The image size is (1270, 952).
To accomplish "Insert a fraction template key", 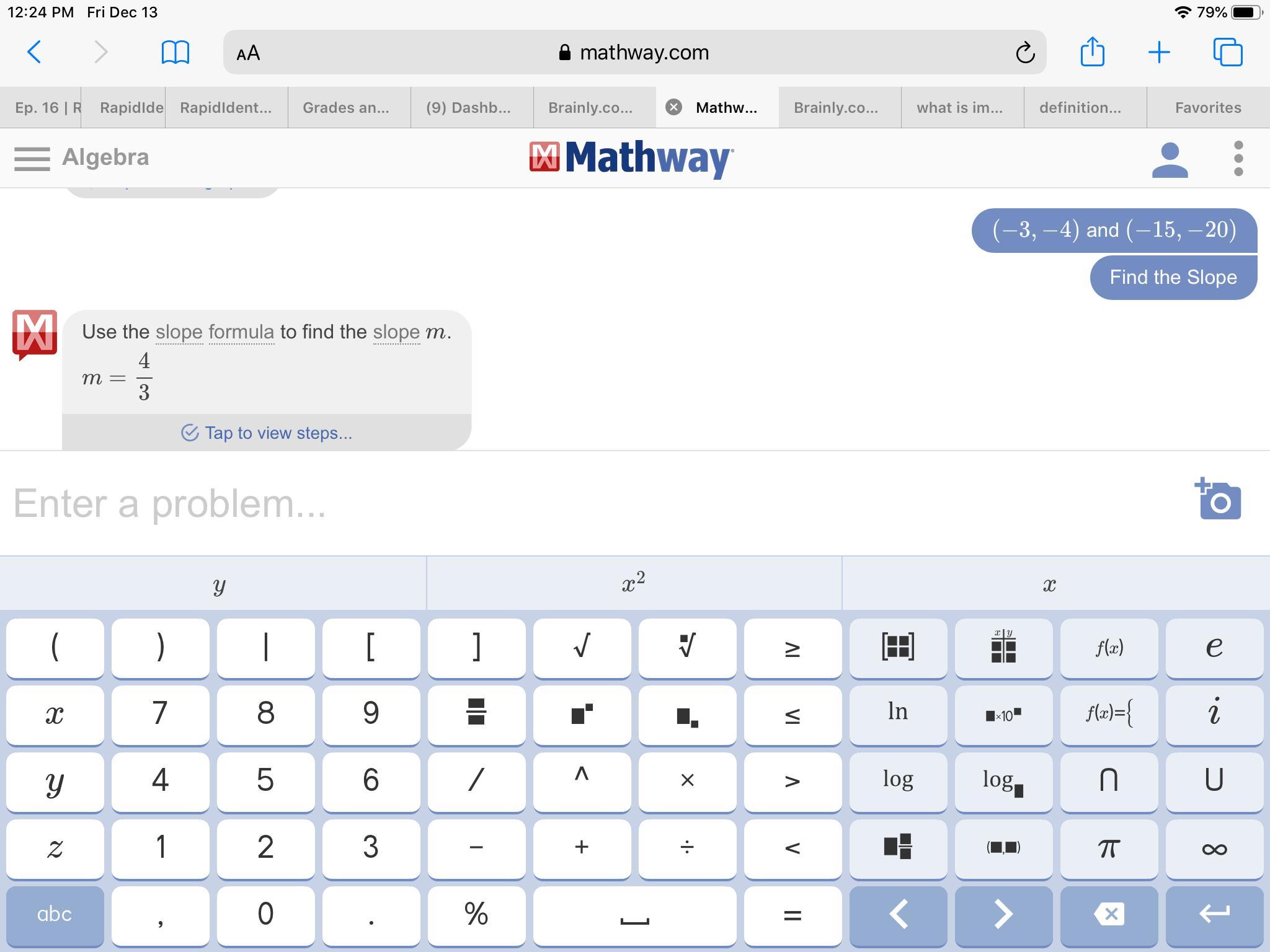I will tap(476, 713).
